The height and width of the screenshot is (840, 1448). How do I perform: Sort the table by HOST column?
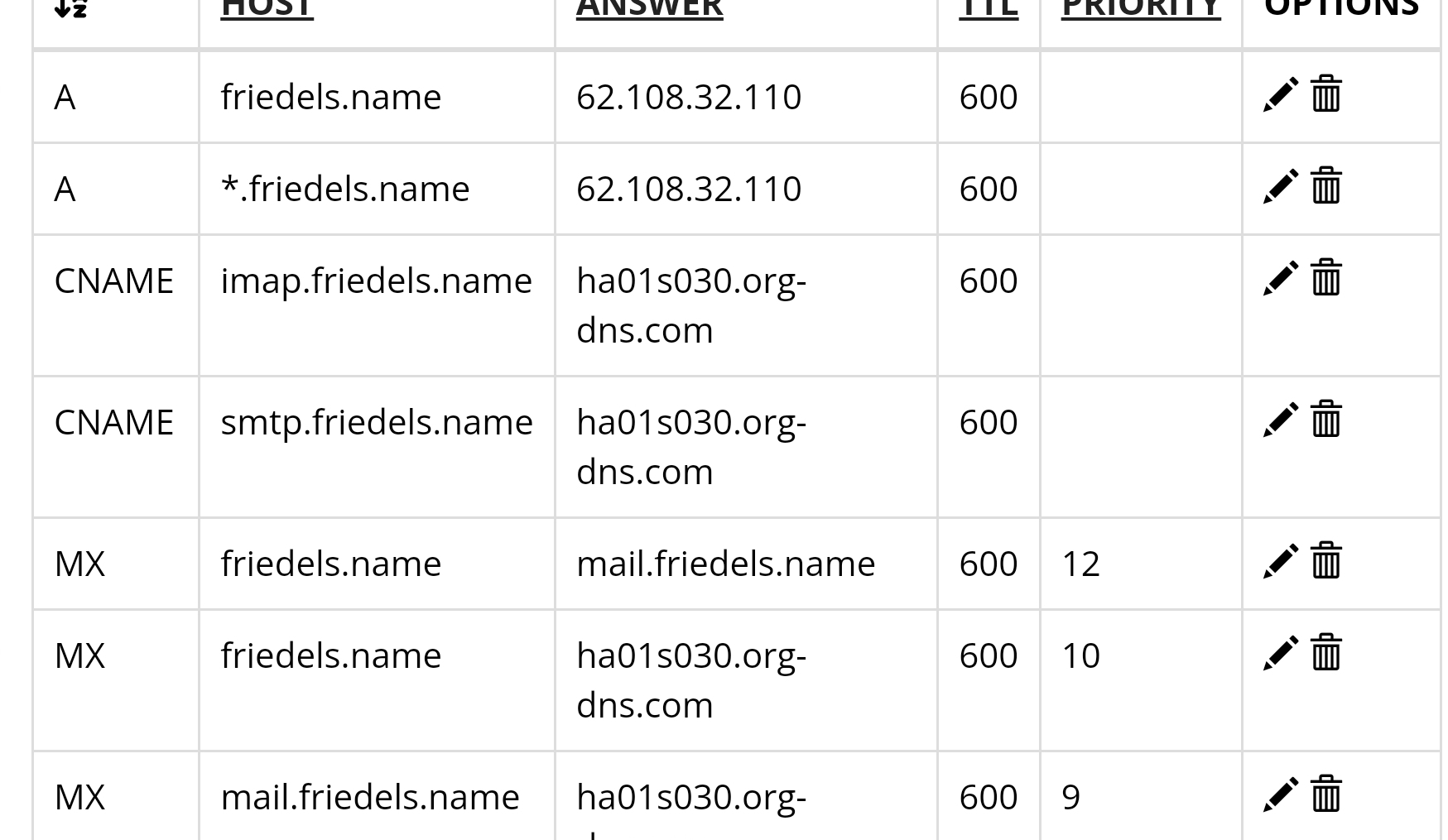(x=267, y=8)
